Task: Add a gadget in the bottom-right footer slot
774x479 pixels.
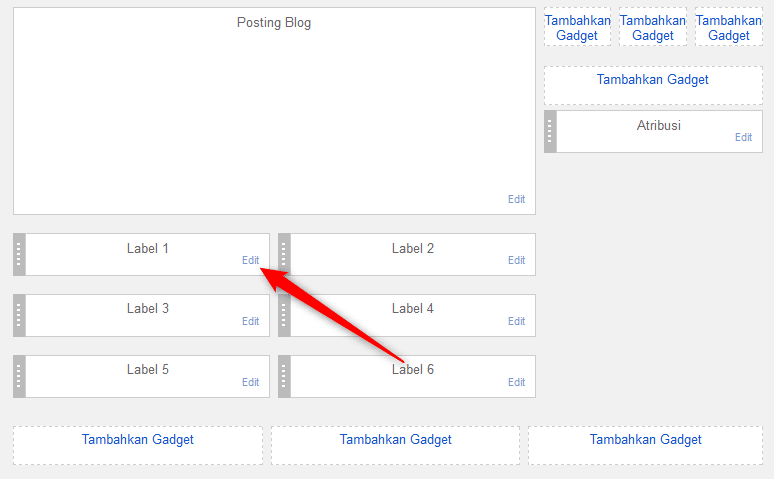Action: pyautogui.click(x=645, y=439)
